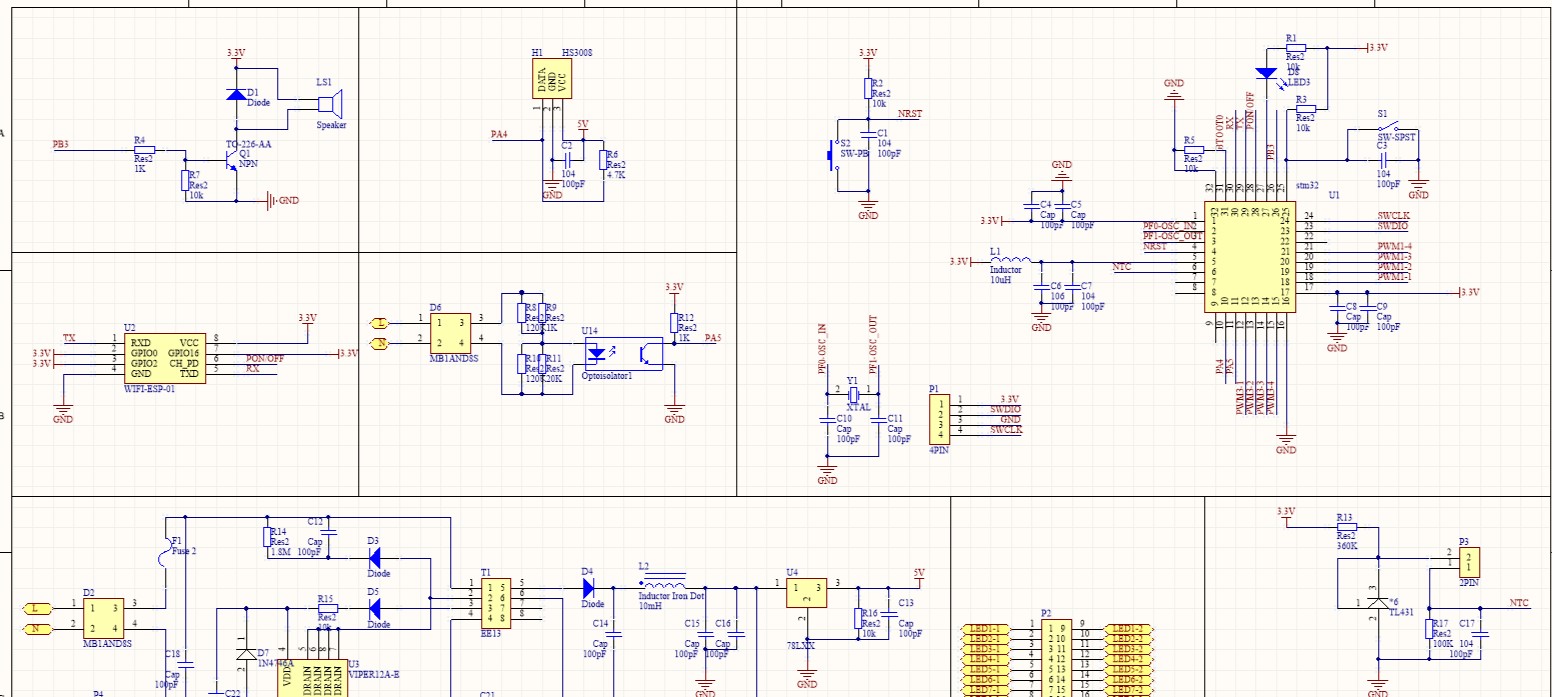Image resolution: width=1552 pixels, height=697 pixels.
Task: Click the SWCLR label on the P1 header
Action: (x=1005, y=430)
